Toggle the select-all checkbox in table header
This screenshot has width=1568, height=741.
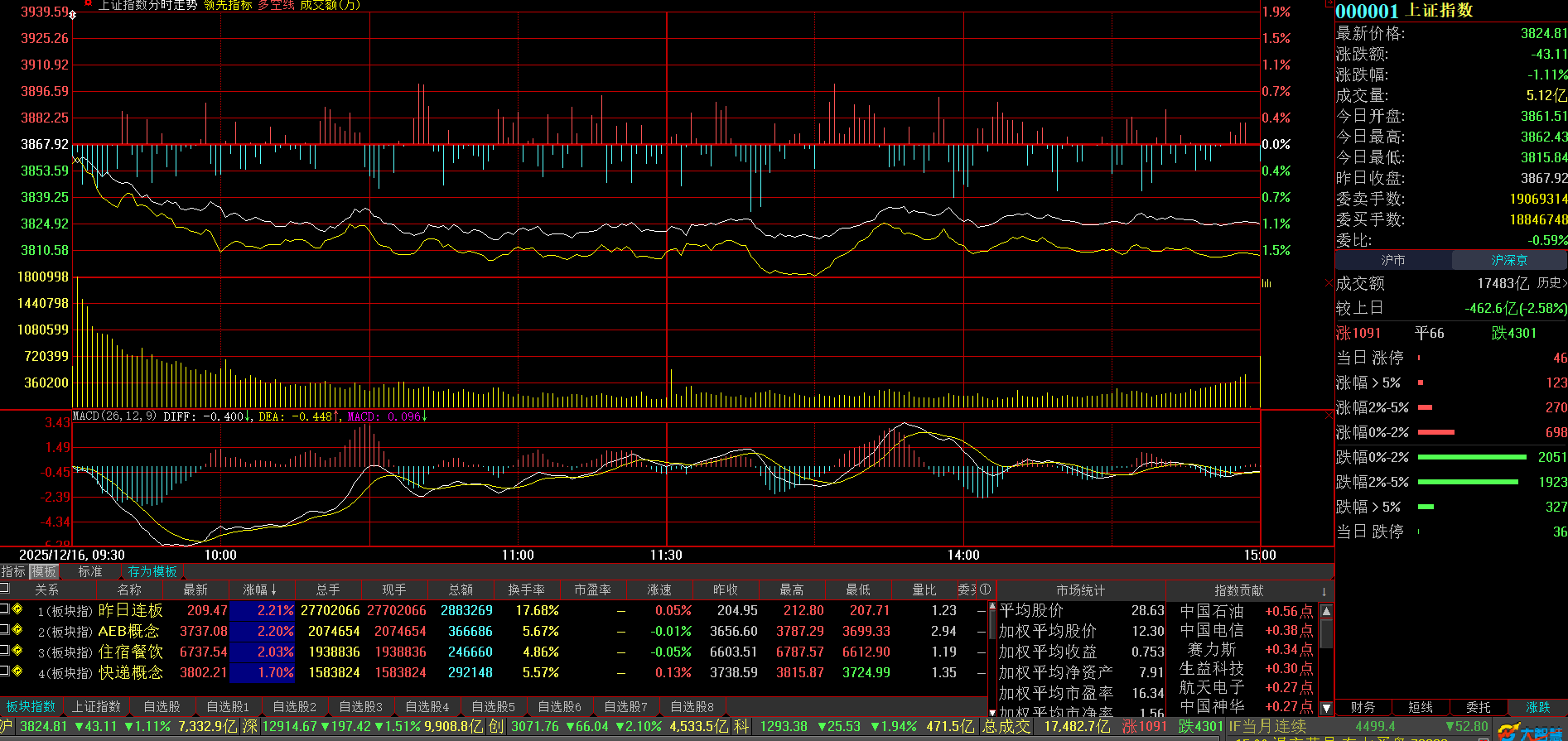click(x=4, y=589)
